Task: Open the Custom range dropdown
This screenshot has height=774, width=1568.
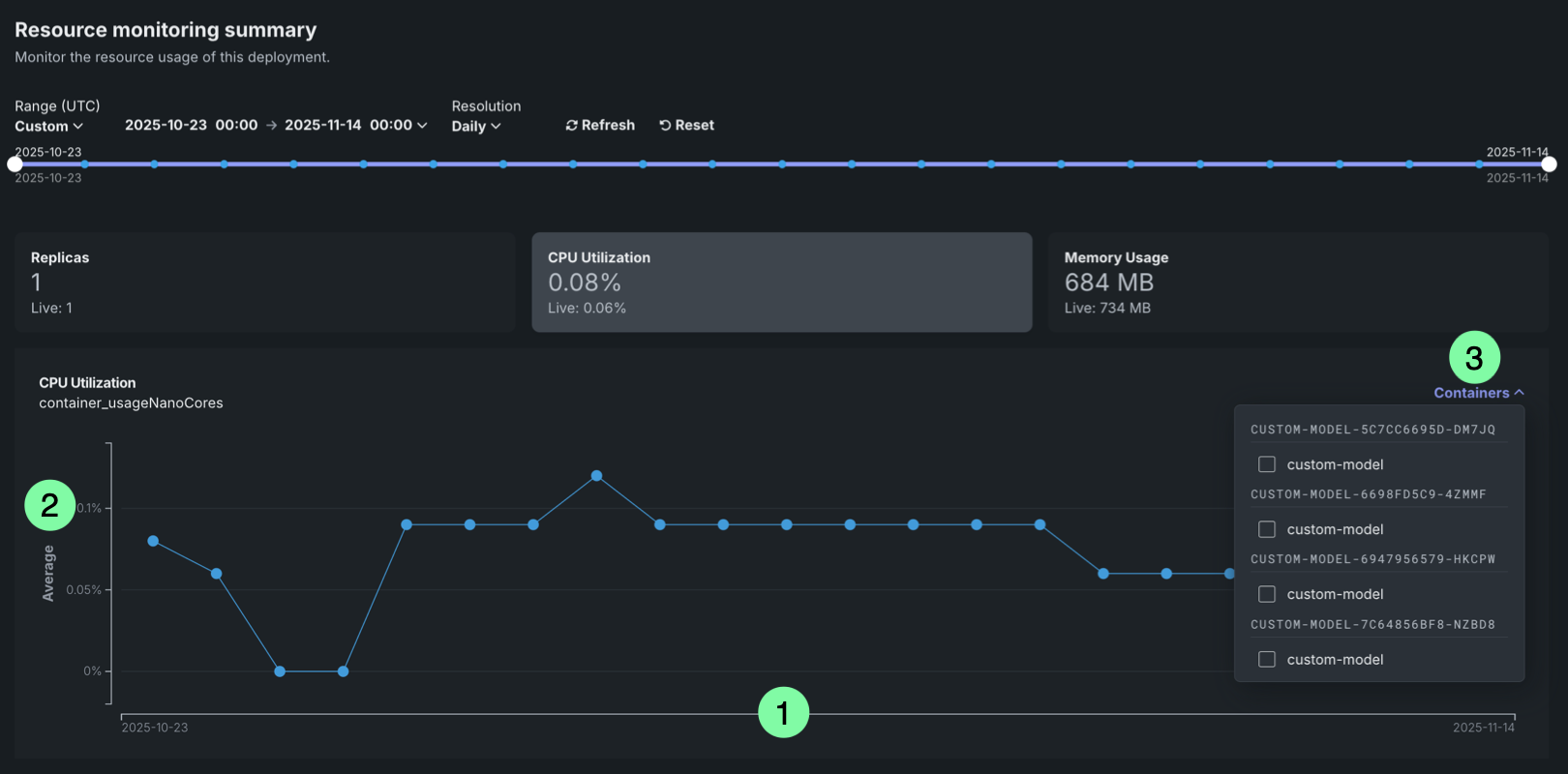Action: [48, 127]
